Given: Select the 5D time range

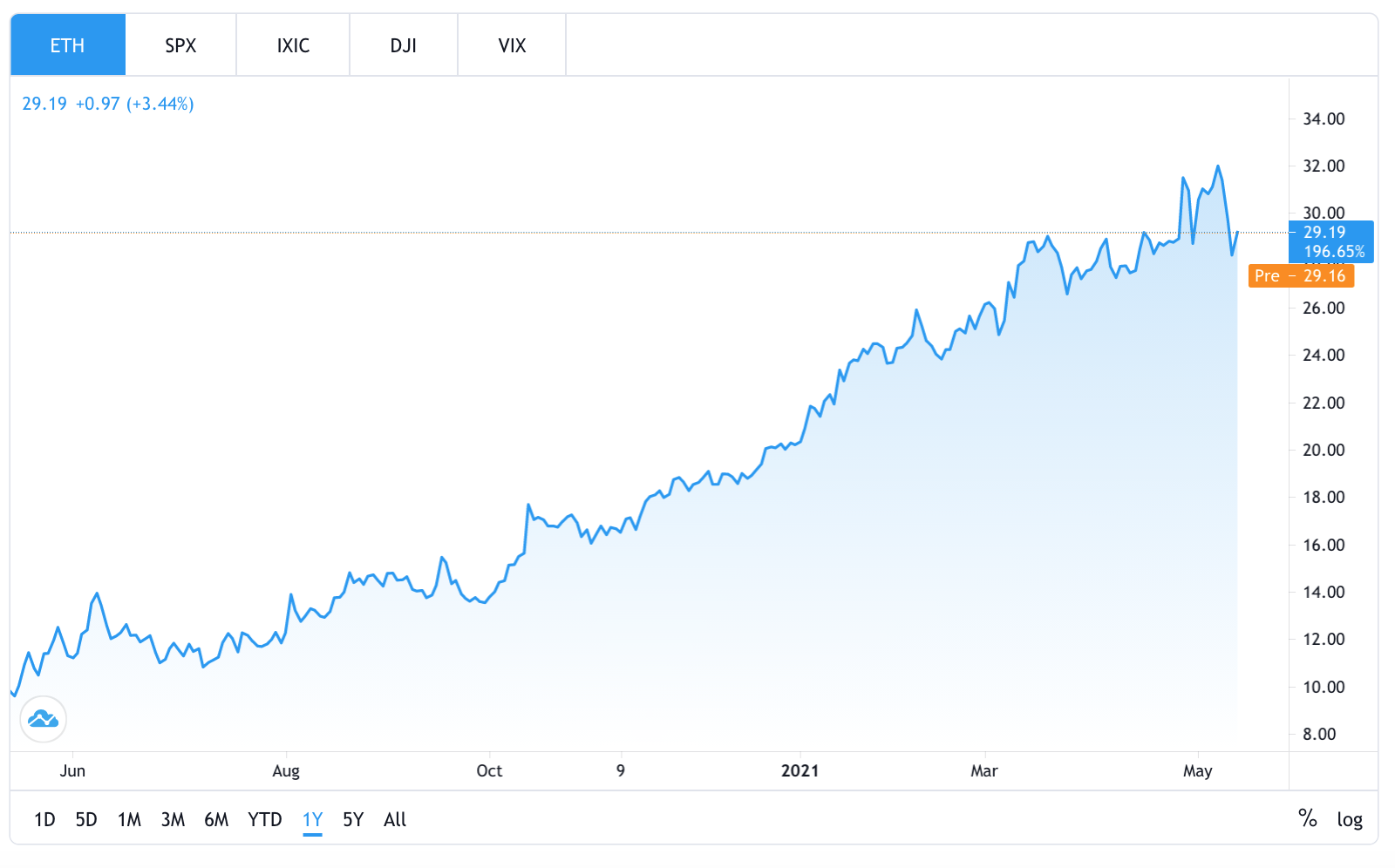Looking at the screenshot, I should [x=86, y=819].
